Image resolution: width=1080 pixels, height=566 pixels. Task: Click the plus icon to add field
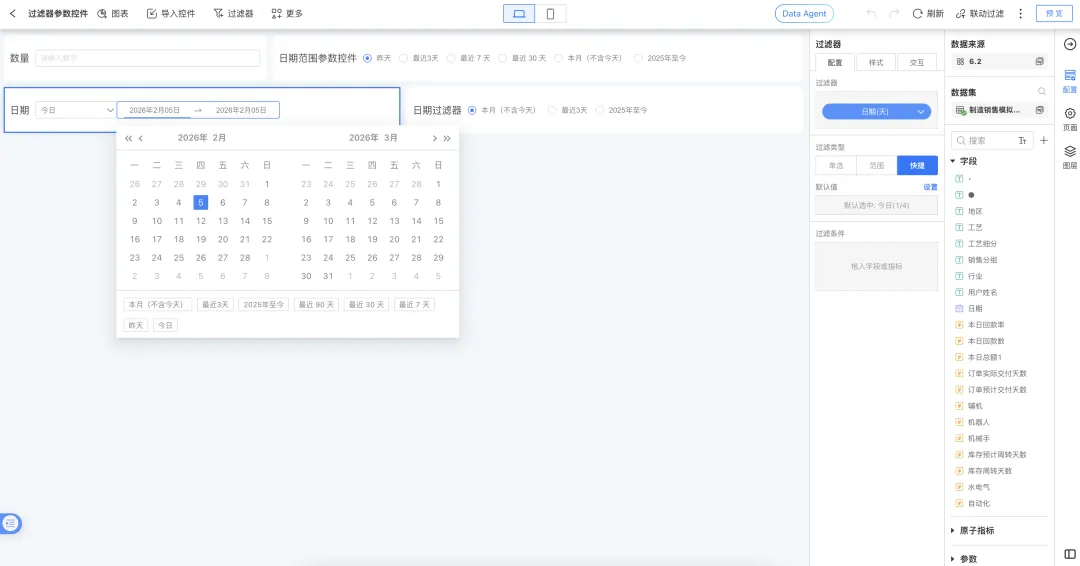pos(1043,140)
